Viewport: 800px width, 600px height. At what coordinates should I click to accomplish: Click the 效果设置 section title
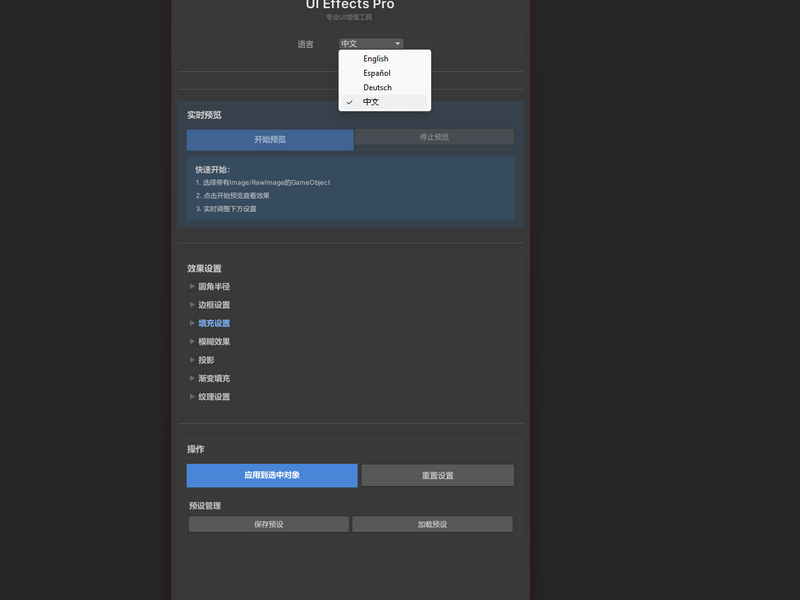204,269
